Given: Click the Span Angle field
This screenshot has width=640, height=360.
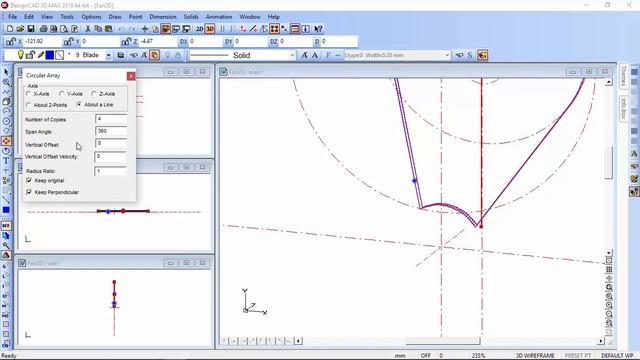Looking at the screenshot, I should (111, 131).
